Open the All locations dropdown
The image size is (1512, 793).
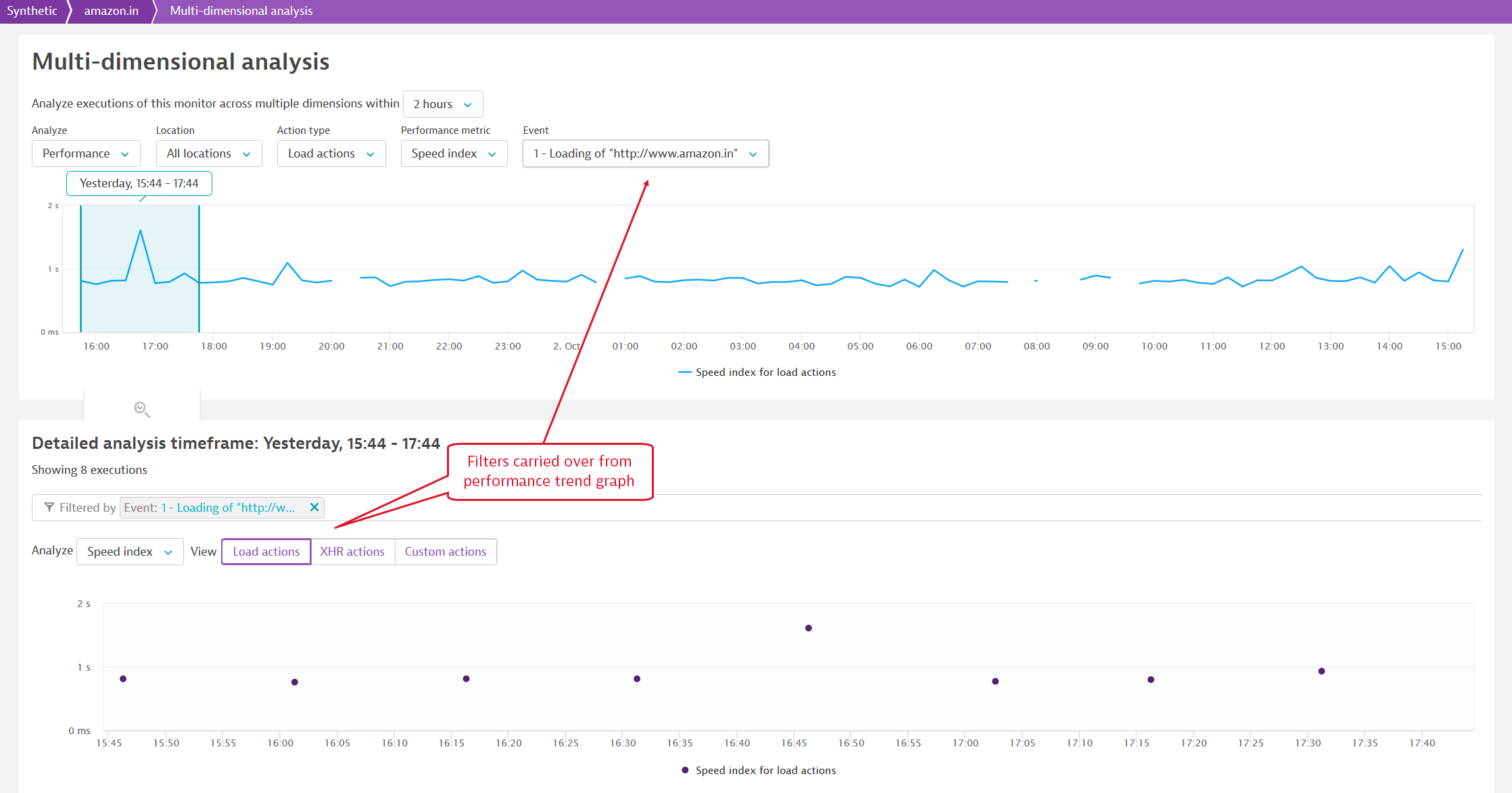(209, 153)
